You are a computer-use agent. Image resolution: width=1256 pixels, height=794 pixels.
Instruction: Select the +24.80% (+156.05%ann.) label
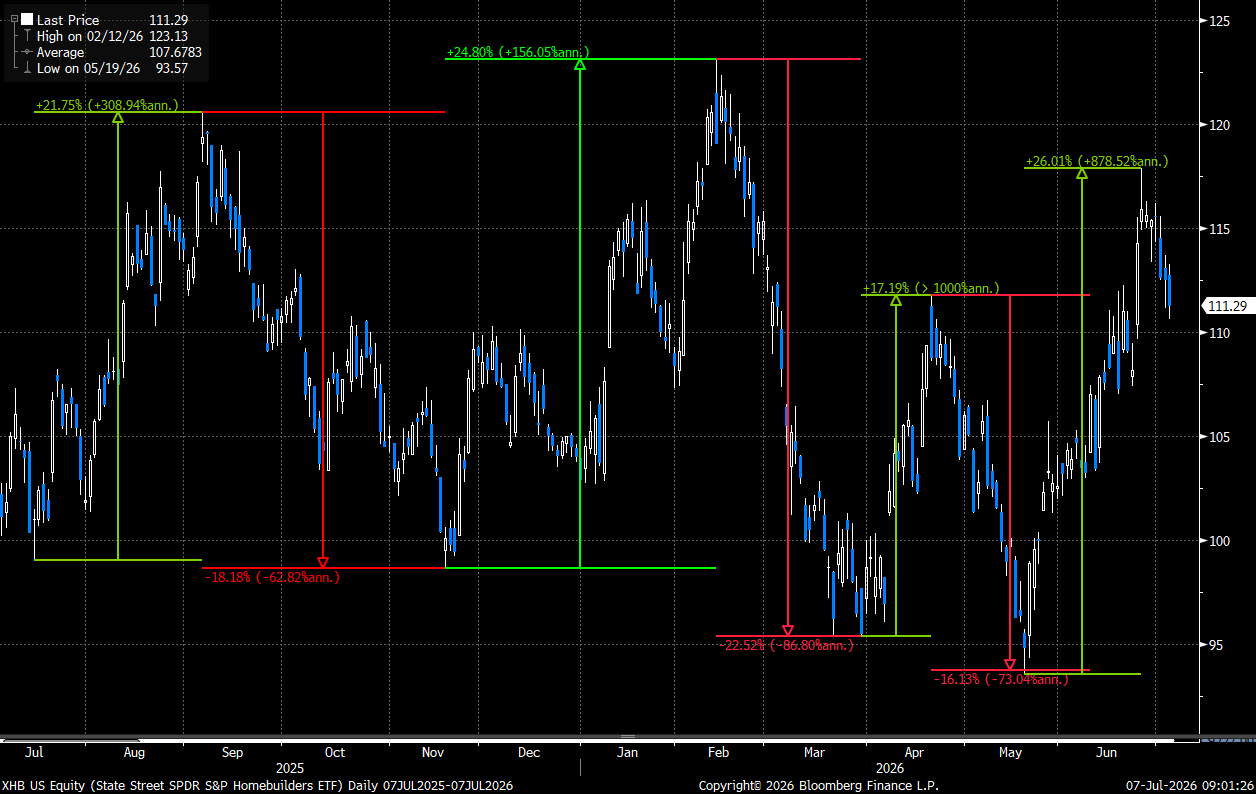click(x=518, y=52)
